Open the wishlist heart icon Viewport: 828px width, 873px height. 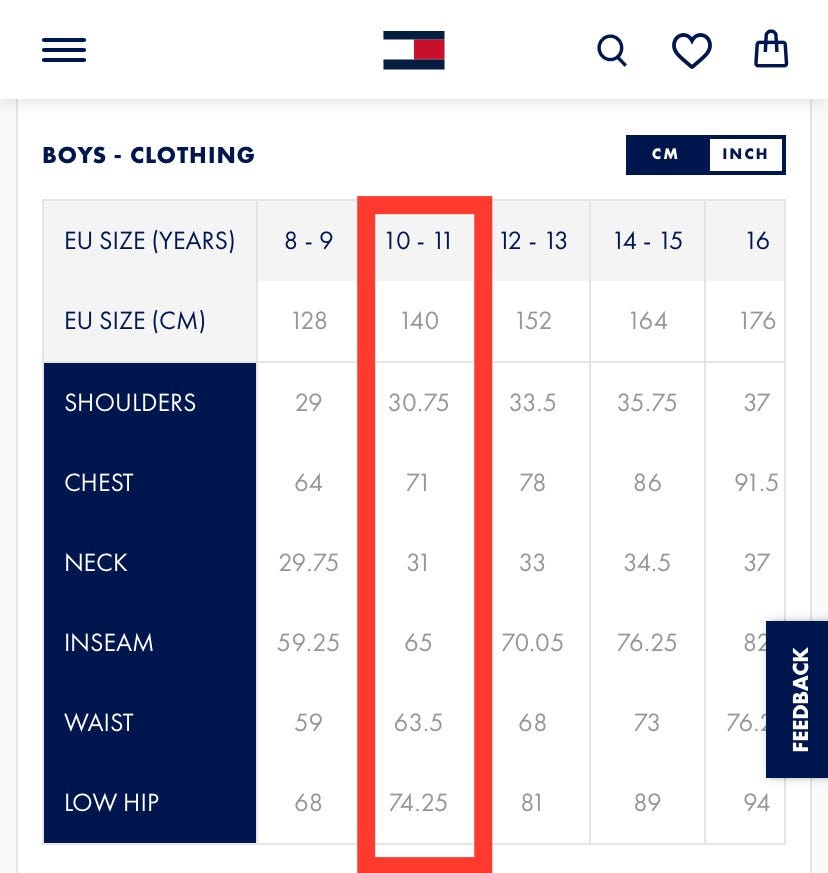(x=691, y=50)
